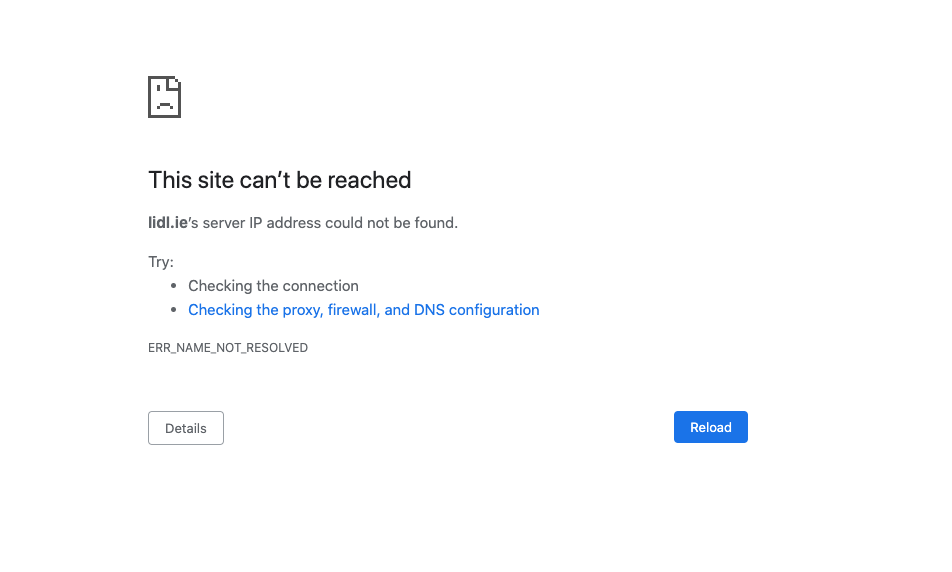Click the word 'firewall' in the blue link
This screenshot has height=572, width=952.
(x=352, y=310)
